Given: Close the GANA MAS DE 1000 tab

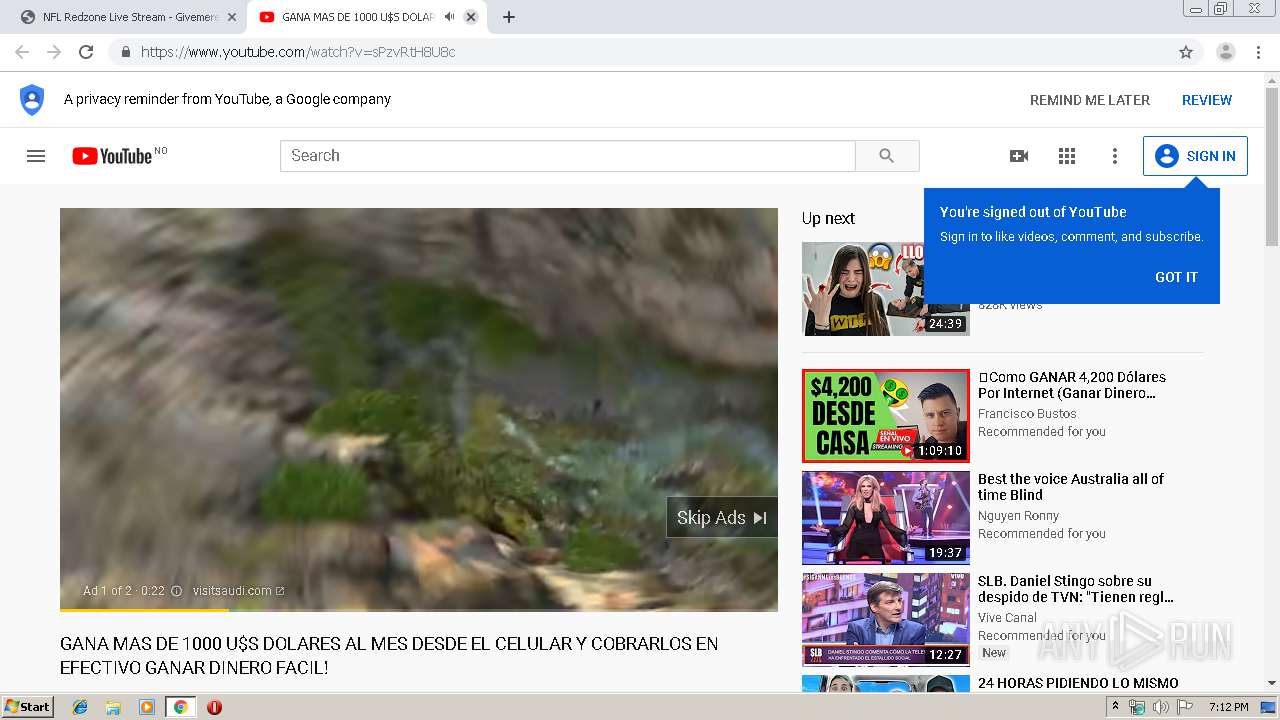Looking at the screenshot, I should click(x=471, y=17).
